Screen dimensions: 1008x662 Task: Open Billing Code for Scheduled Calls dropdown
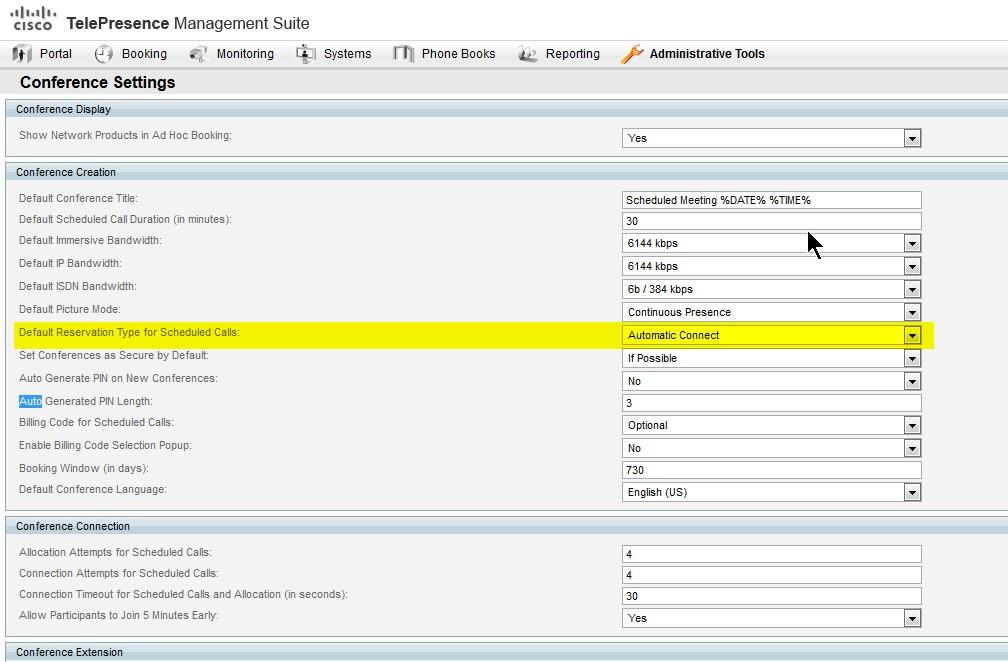click(771, 425)
